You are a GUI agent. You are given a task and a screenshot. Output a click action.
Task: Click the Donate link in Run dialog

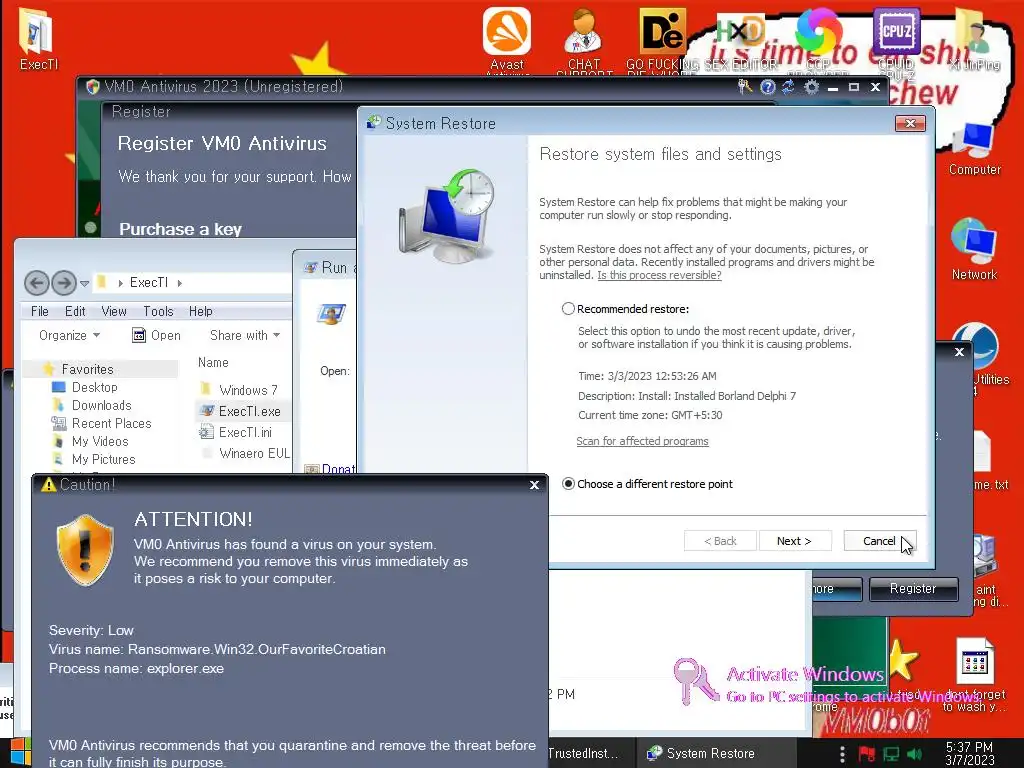click(x=338, y=468)
